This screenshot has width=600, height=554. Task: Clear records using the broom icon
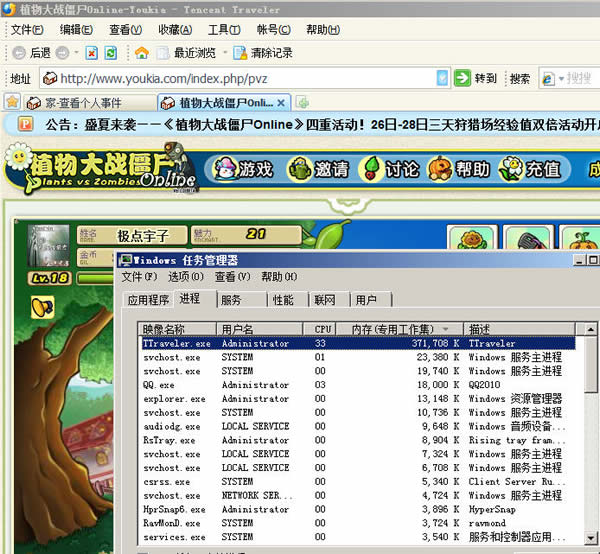(x=240, y=53)
